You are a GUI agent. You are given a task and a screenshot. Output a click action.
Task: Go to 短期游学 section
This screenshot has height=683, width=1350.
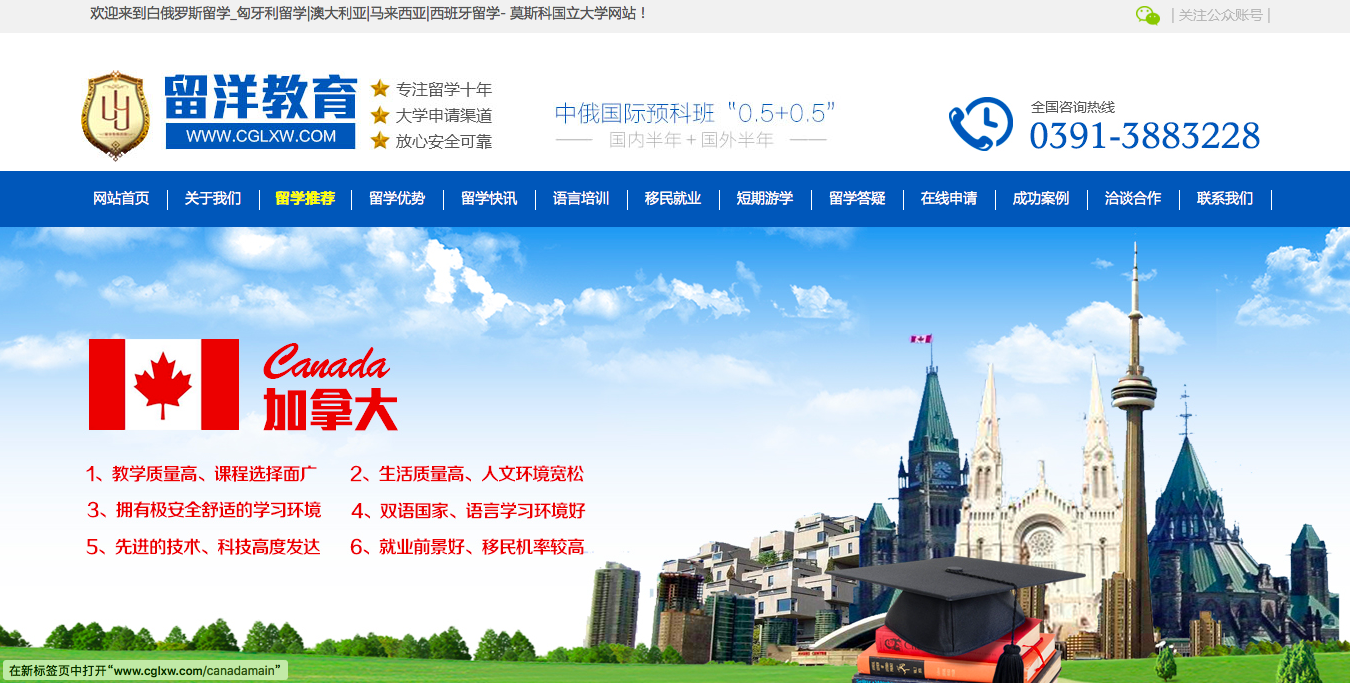[x=765, y=198]
